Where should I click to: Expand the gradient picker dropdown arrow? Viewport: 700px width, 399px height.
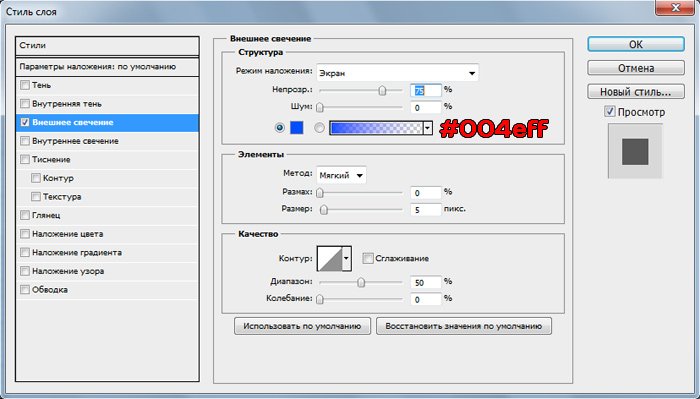pos(428,128)
